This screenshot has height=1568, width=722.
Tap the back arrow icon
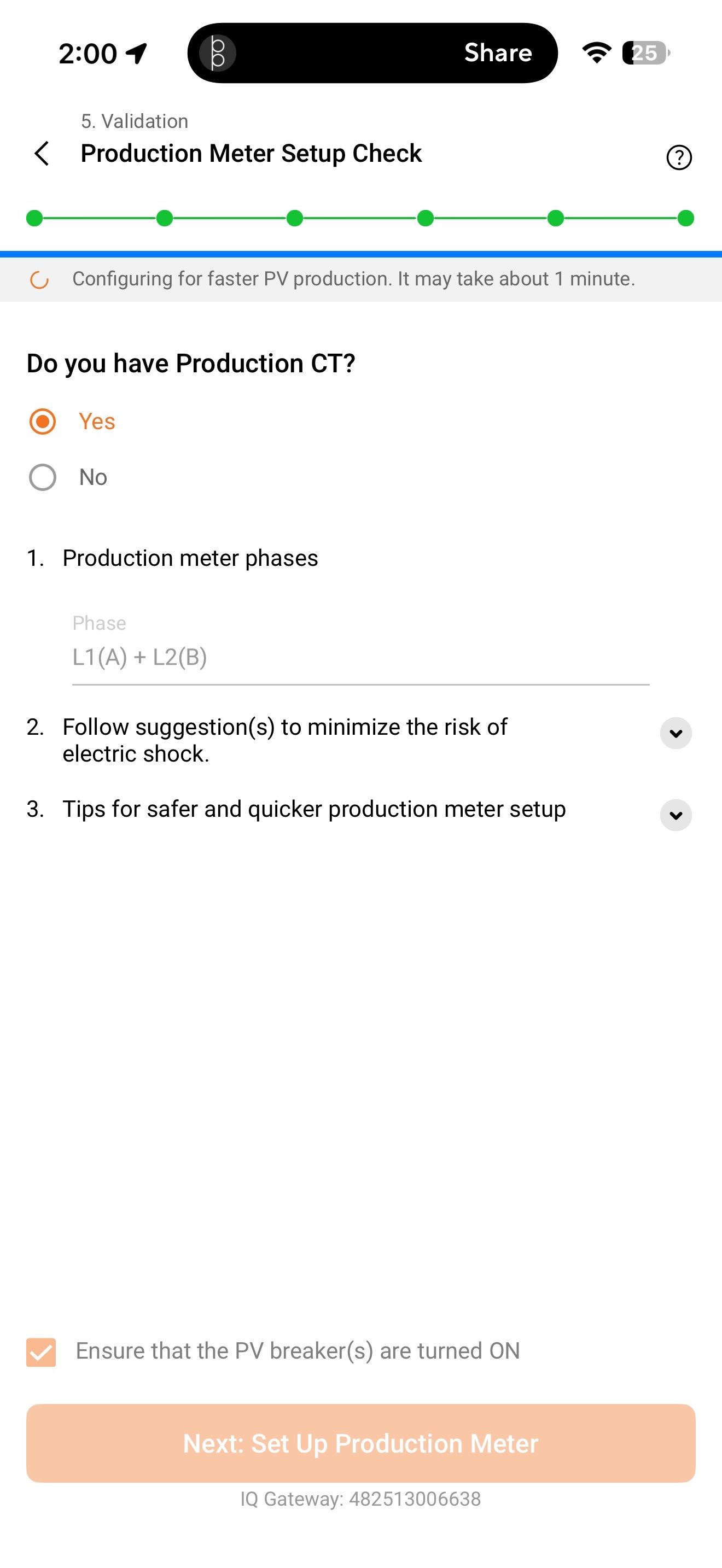[x=42, y=154]
